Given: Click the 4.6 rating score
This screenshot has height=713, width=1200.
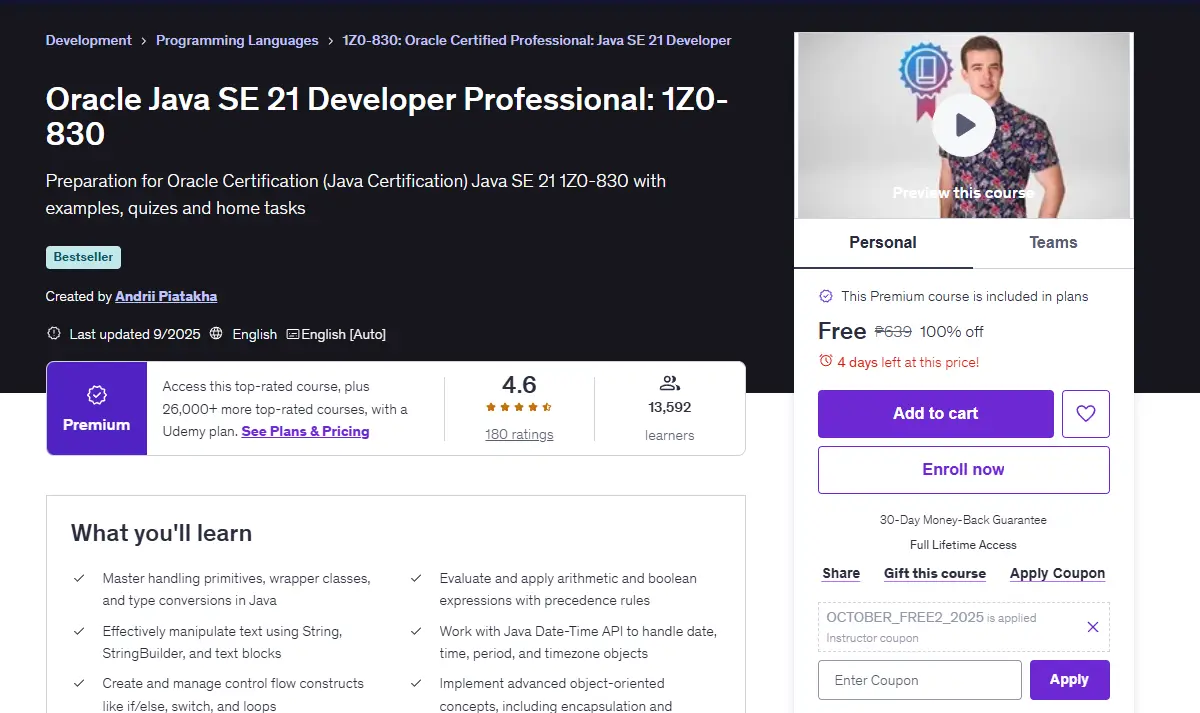Looking at the screenshot, I should pos(519,385).
